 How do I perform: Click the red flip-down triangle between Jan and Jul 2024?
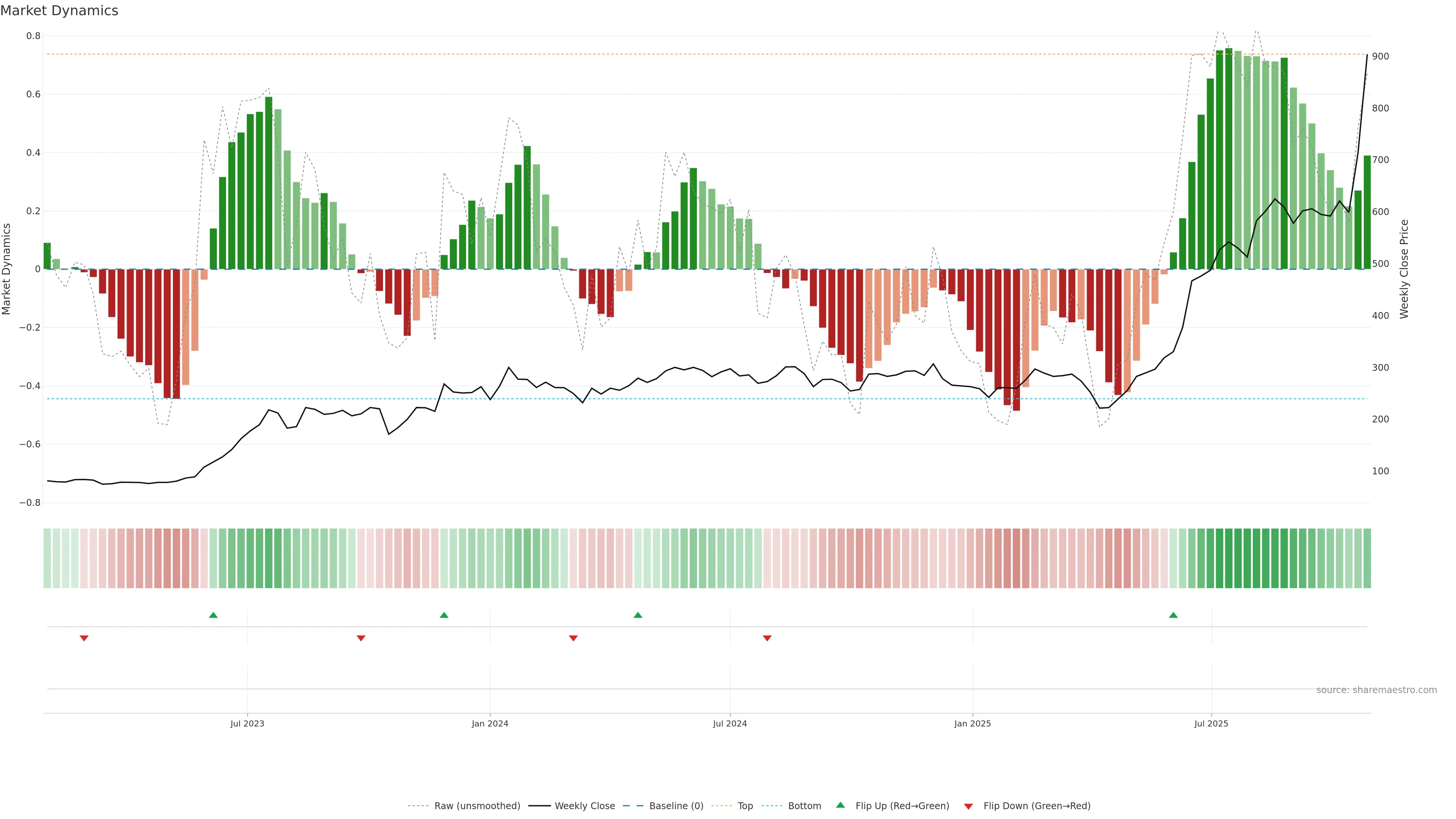point(573,638)
